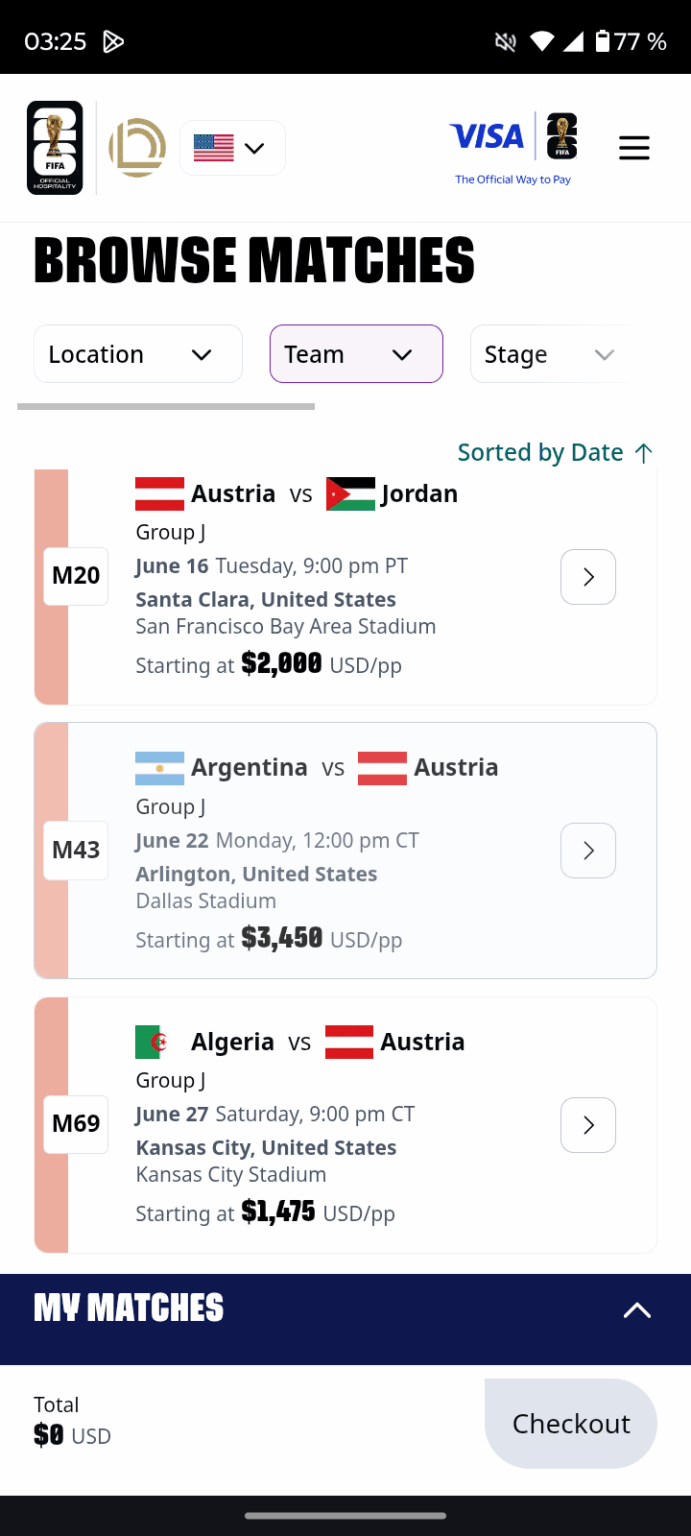Viewport: 691px width, 1536px height.
Task: Open the hamburger navigation menu
Action: (634, 147)
